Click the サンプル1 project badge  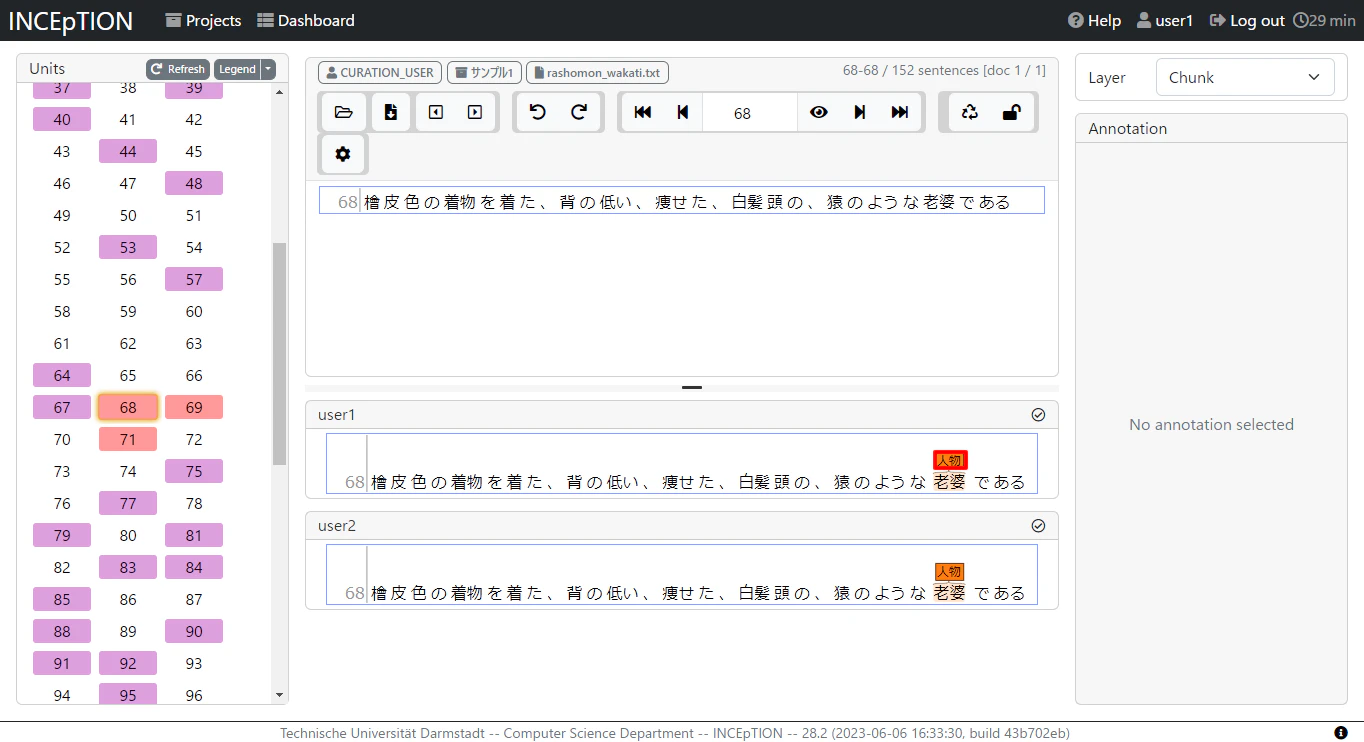(484, 73)
